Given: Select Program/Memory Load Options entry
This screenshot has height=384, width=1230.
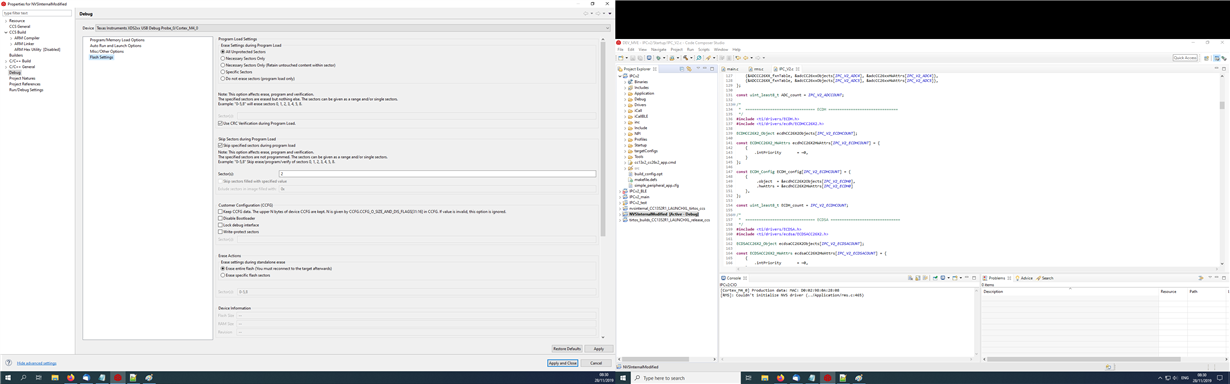Looking at the screenshot, I should point(117,40).
